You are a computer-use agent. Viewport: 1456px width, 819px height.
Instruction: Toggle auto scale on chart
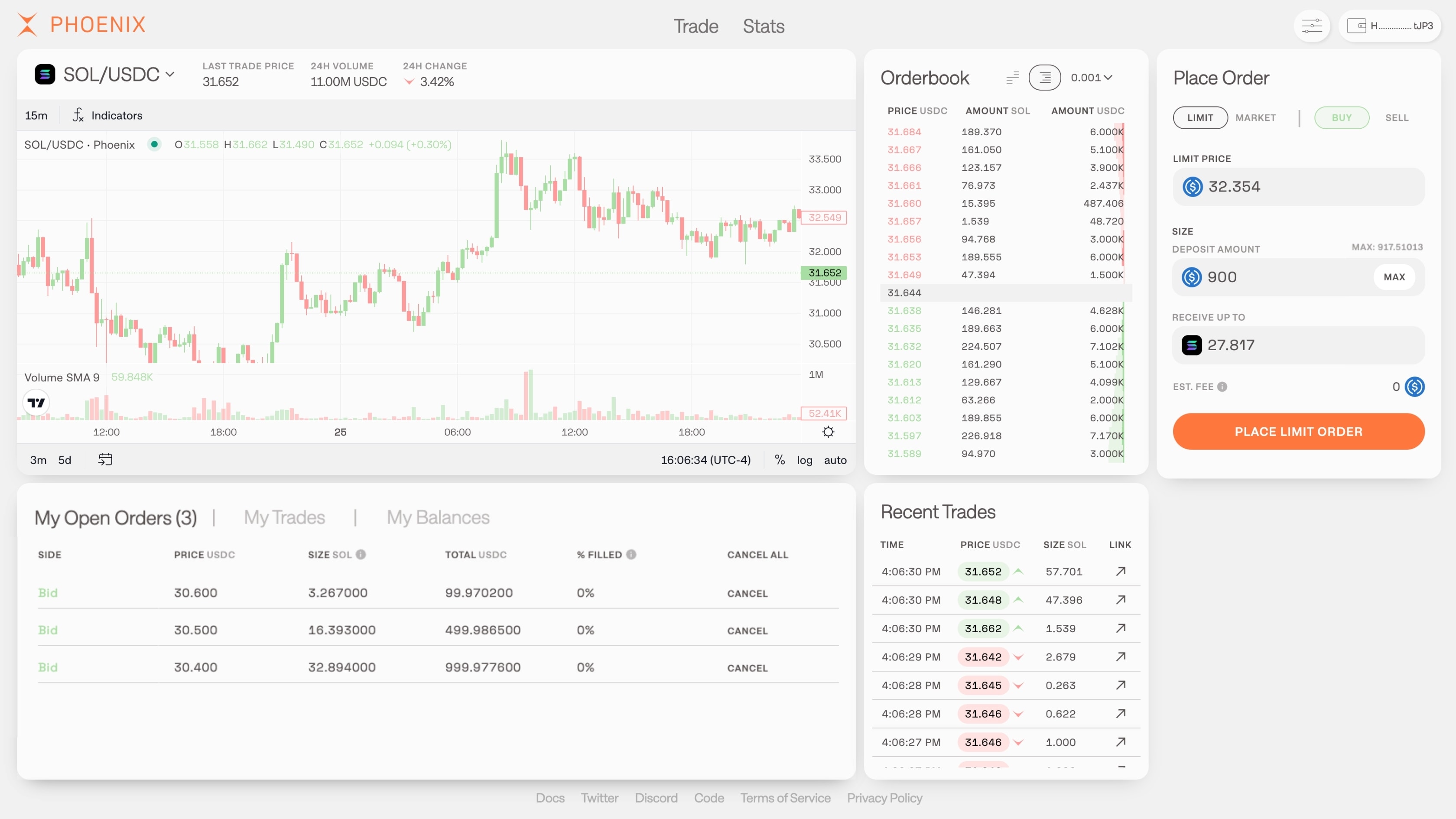coord(835,460)
